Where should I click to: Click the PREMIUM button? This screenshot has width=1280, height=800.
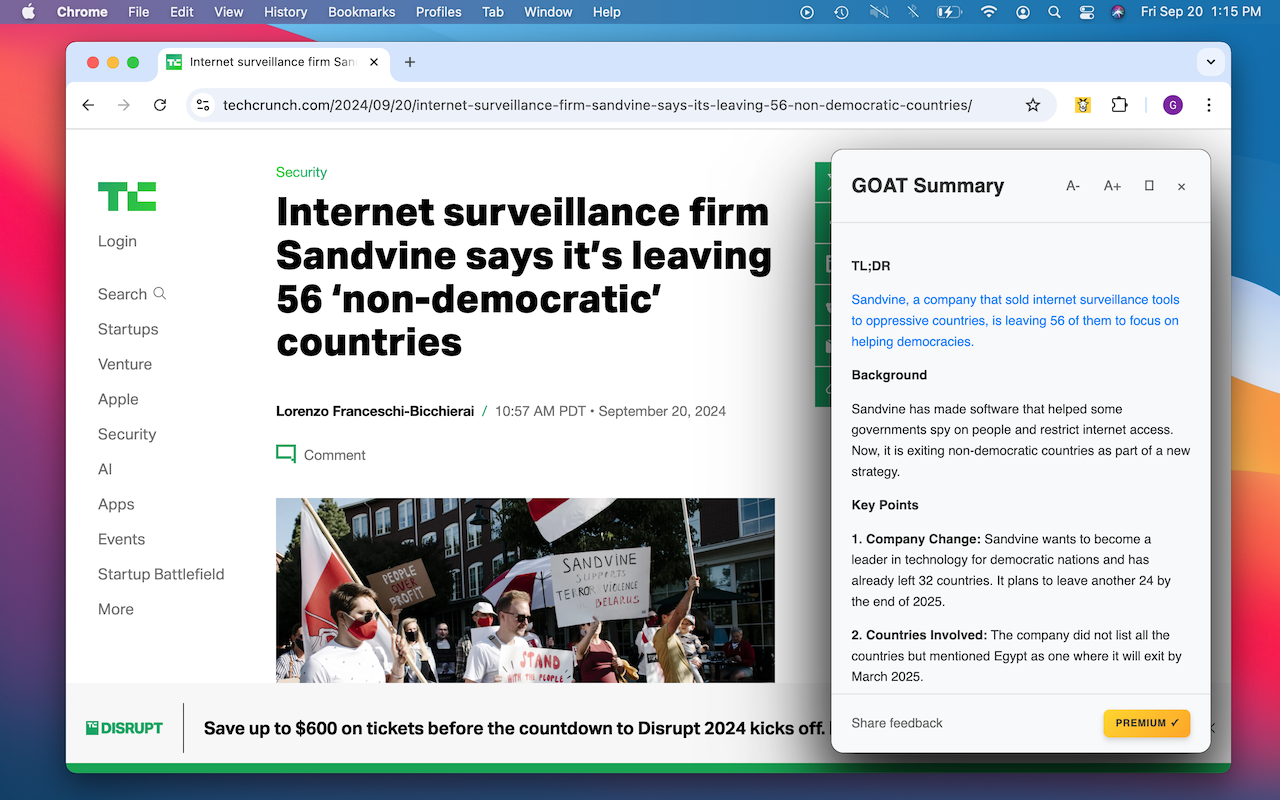1147,723
